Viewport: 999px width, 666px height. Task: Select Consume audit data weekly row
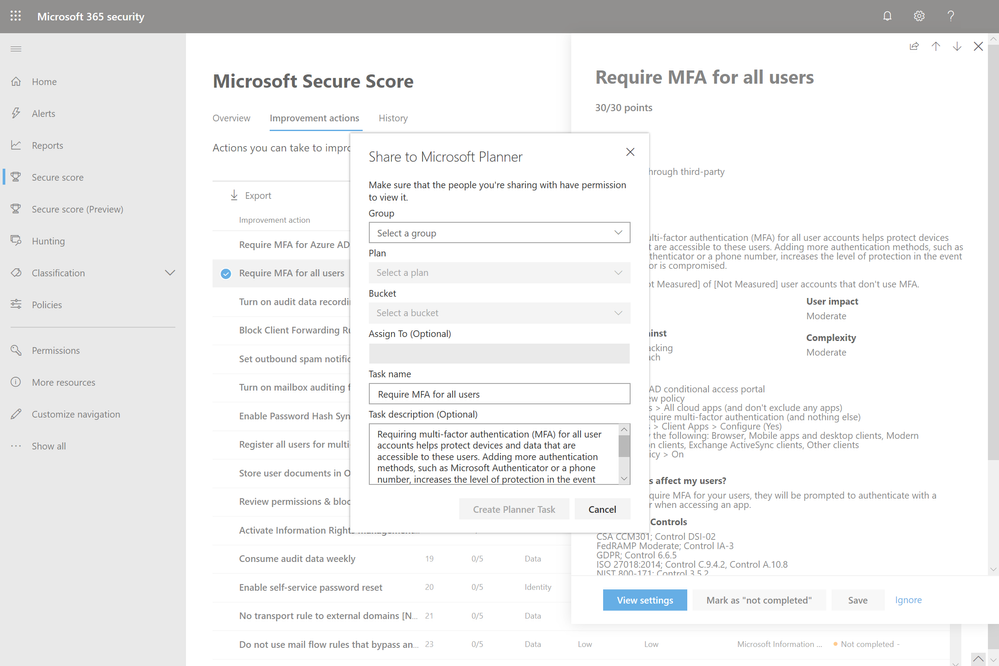pos(391,558)
